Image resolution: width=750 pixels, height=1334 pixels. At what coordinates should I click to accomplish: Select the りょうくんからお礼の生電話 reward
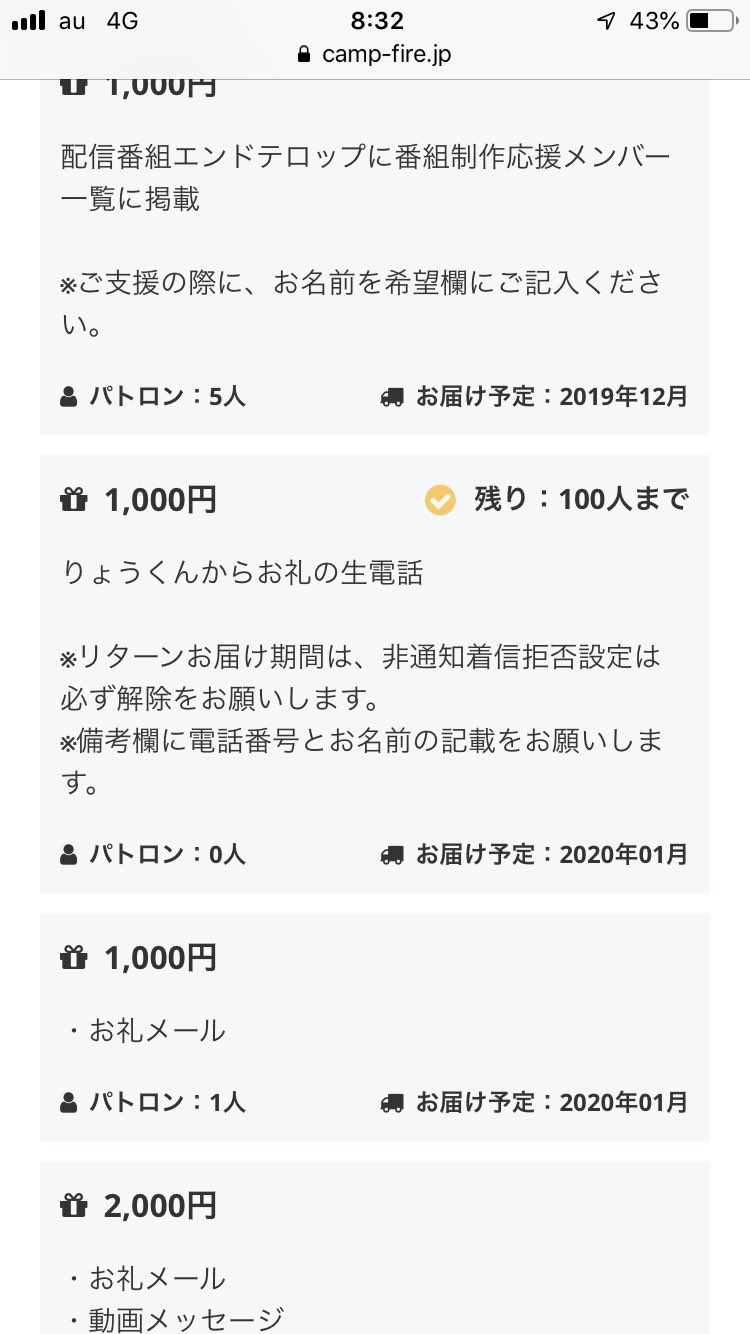tap(375, 674)
